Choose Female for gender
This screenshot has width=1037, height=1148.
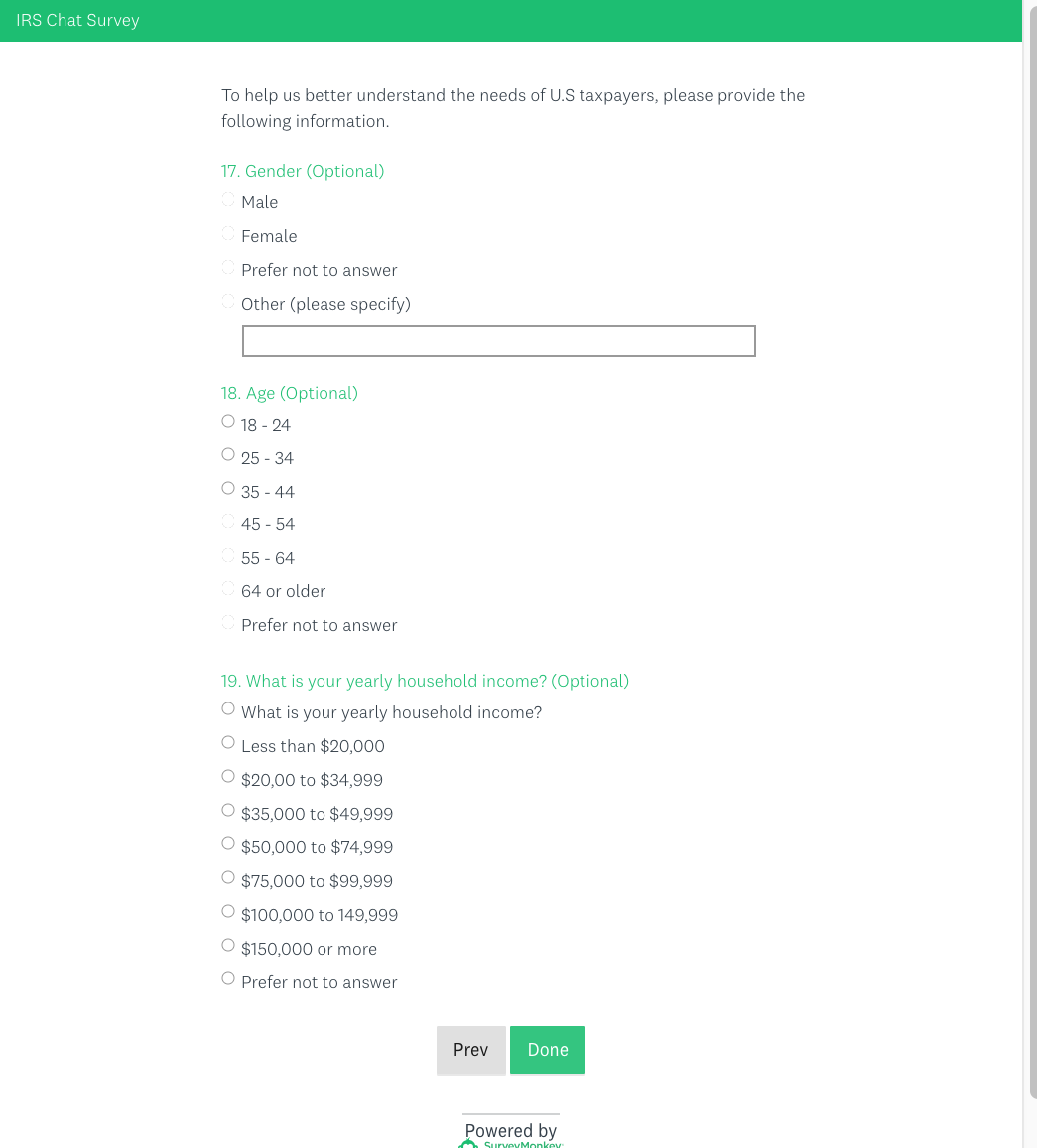pyautogui.click(x=228, y=234)
